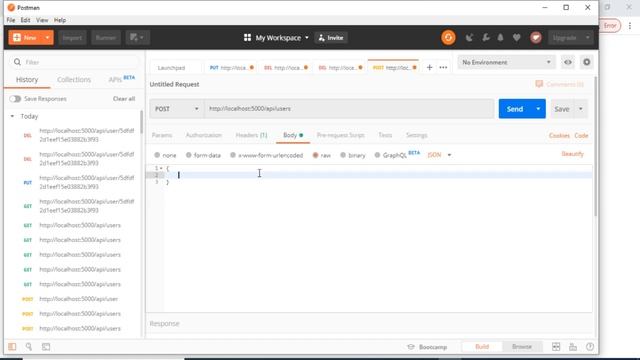Collapse the Today history group
The height and width of the screenshot is (360, 640).
(x=12, y=116)
